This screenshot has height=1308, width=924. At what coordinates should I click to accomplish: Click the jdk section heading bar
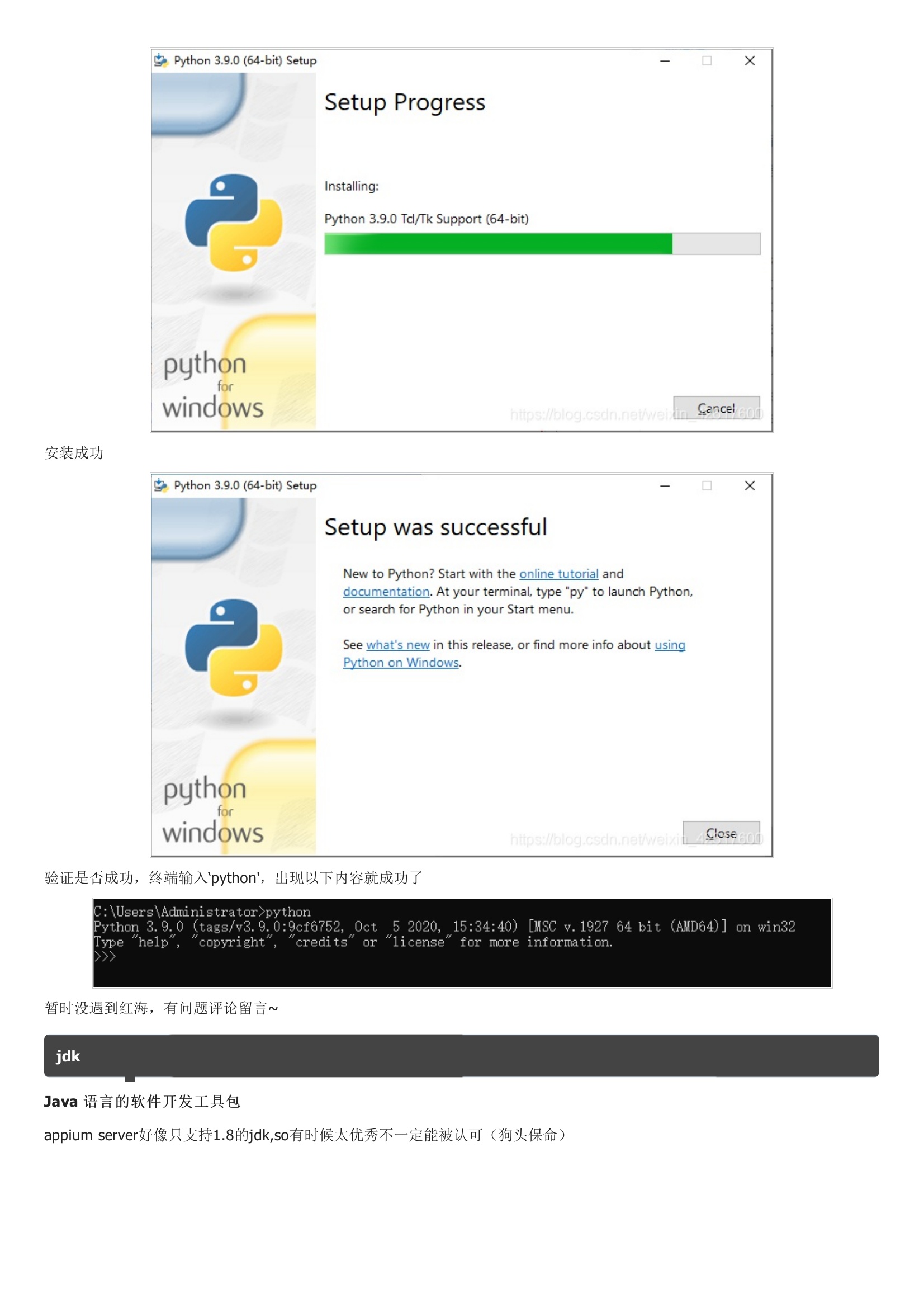pos(461,1056)
